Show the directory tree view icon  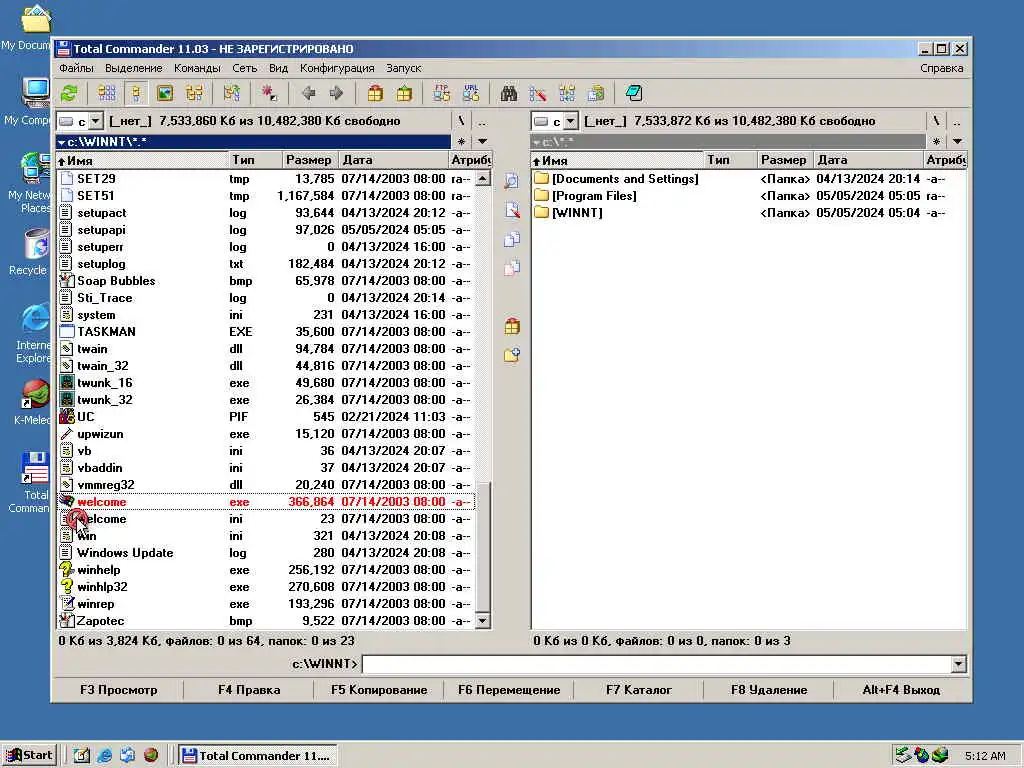(194, 93)
